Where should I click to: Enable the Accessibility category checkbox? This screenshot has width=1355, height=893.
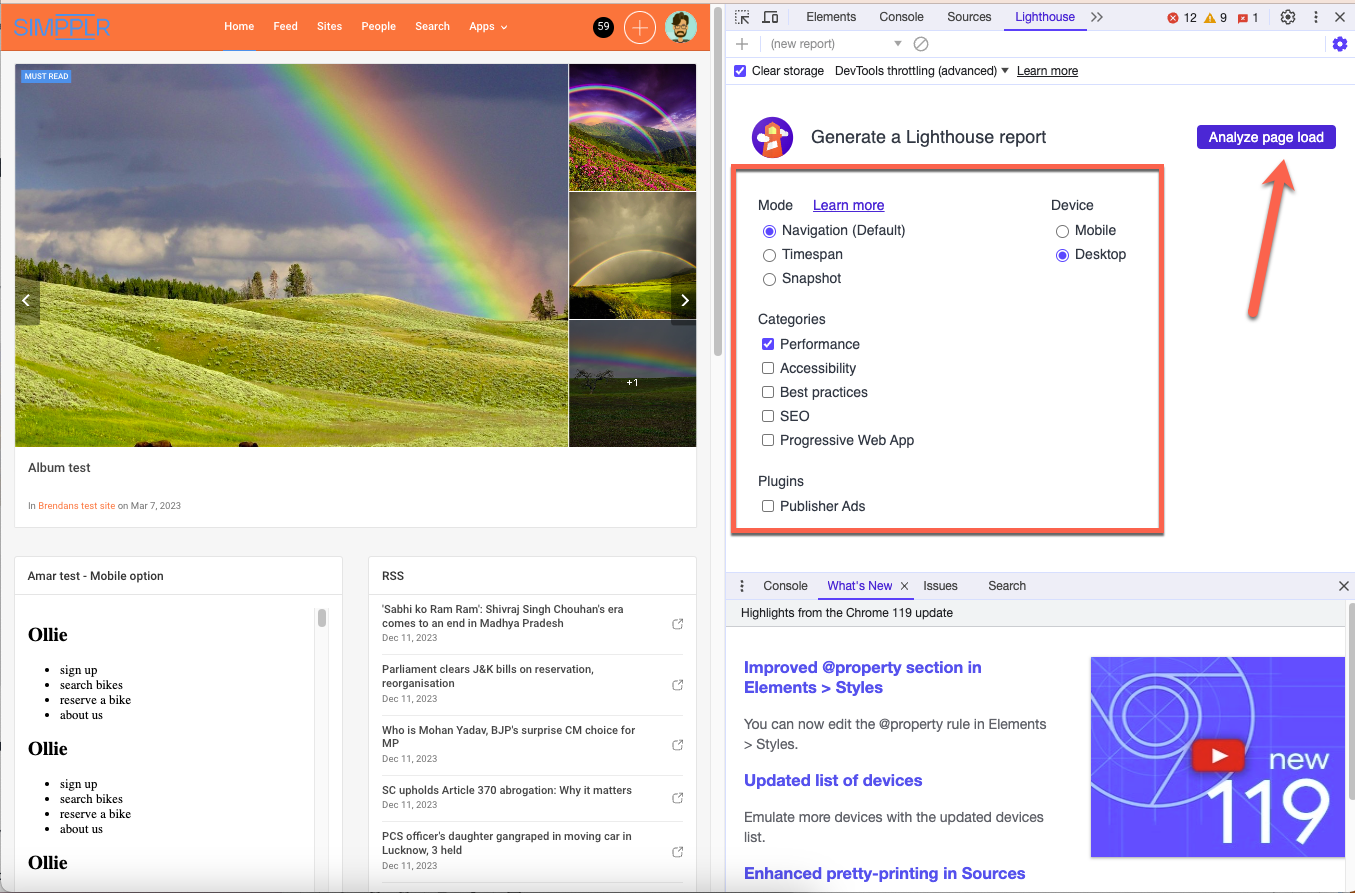(768, 368)
